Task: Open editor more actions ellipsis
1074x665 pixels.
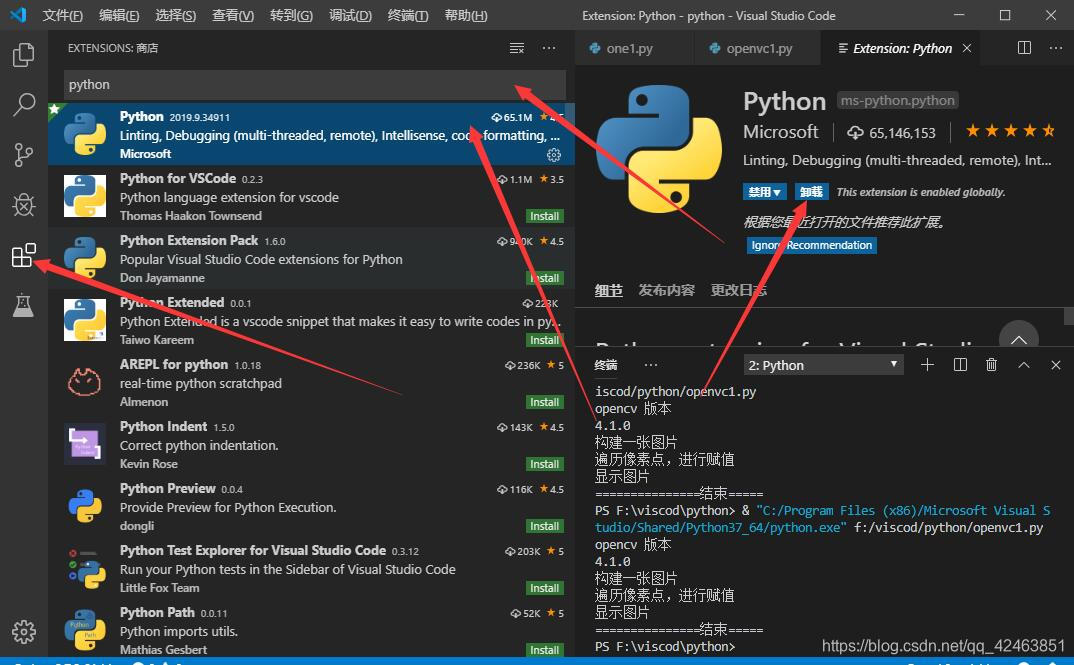Action: click(x=1056, y=48)
